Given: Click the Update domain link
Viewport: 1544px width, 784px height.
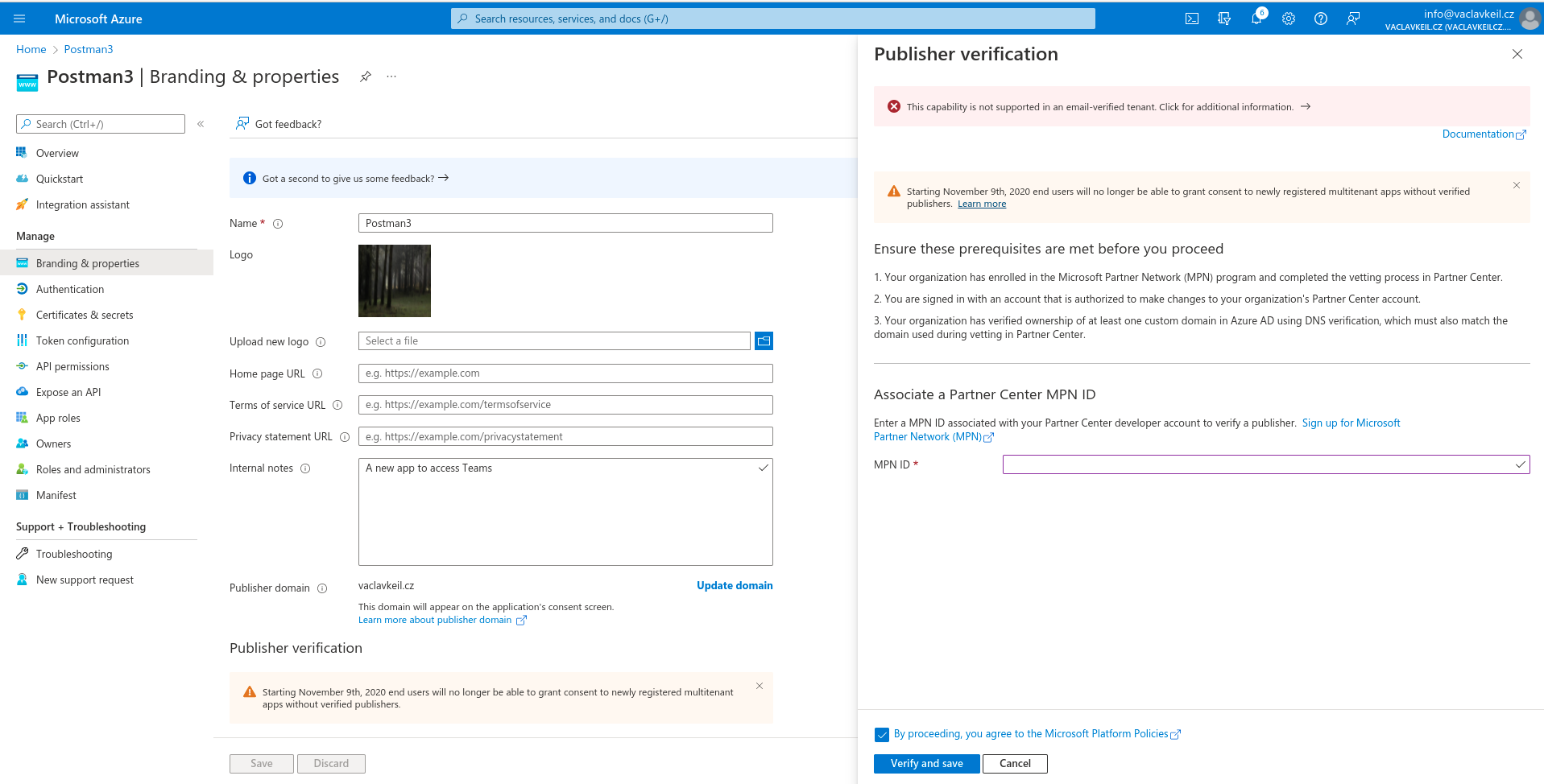Looking at the screenshot, I should pos(735,585).
